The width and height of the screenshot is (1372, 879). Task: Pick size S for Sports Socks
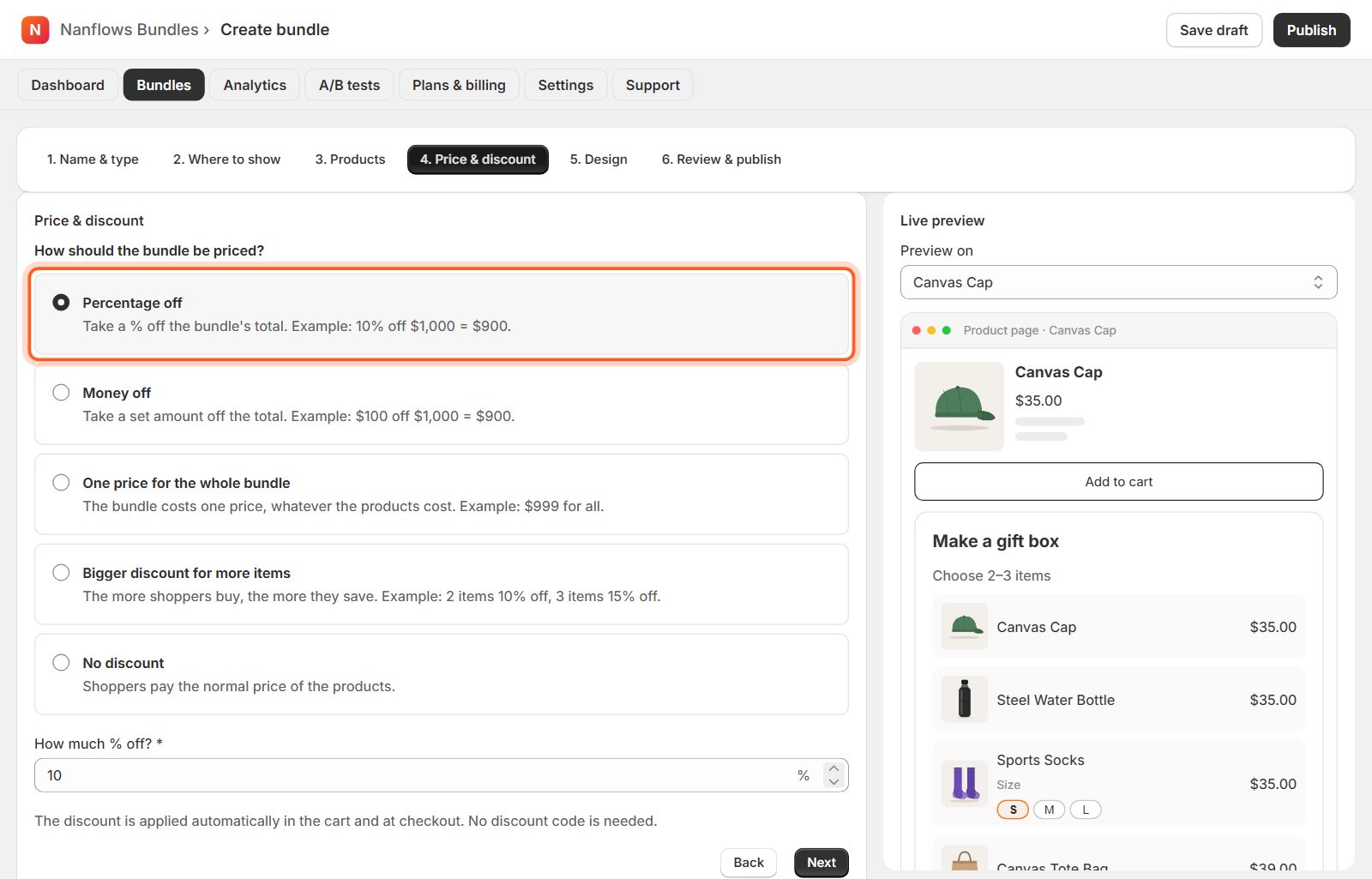click(x=1013, y=810)
